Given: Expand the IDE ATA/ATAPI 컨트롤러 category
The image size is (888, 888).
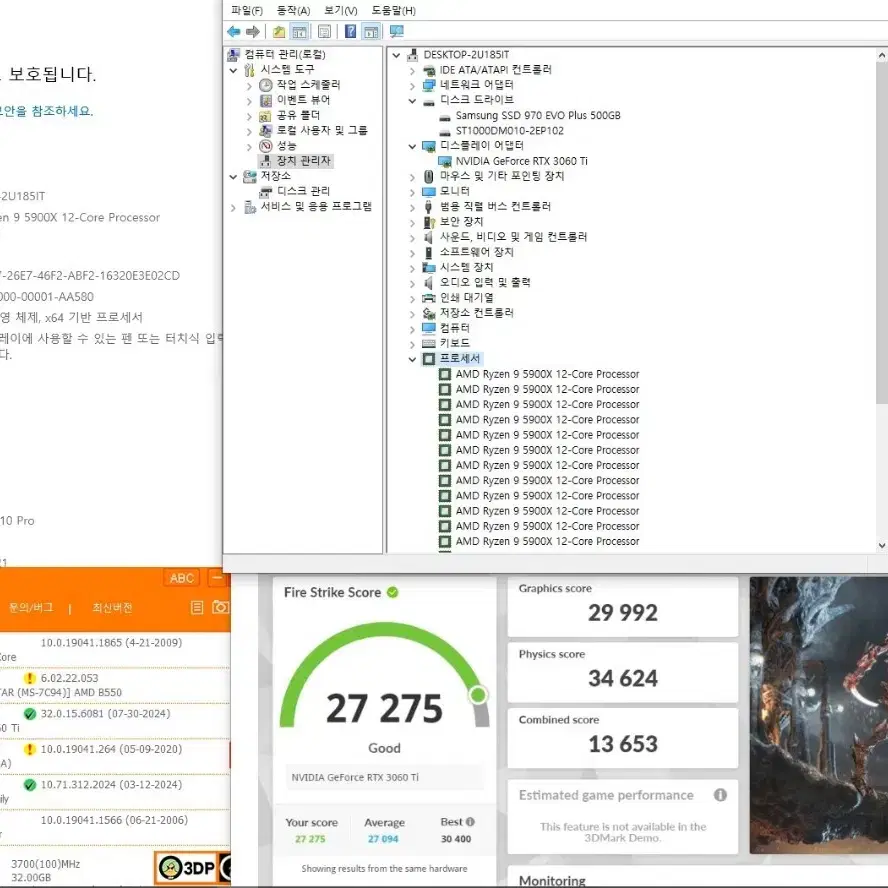Looking at the screenshot, I should (x=412, y=71).
